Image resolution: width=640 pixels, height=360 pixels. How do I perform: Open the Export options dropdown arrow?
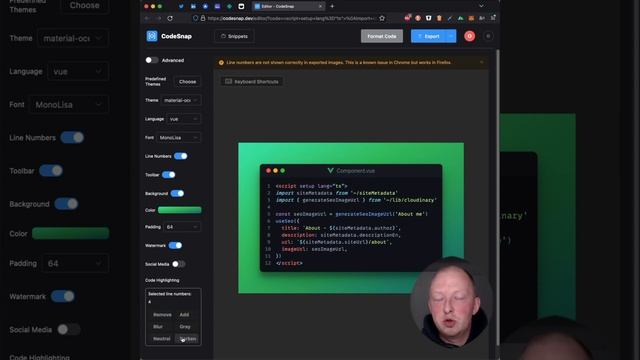click(x=451, y=36)
